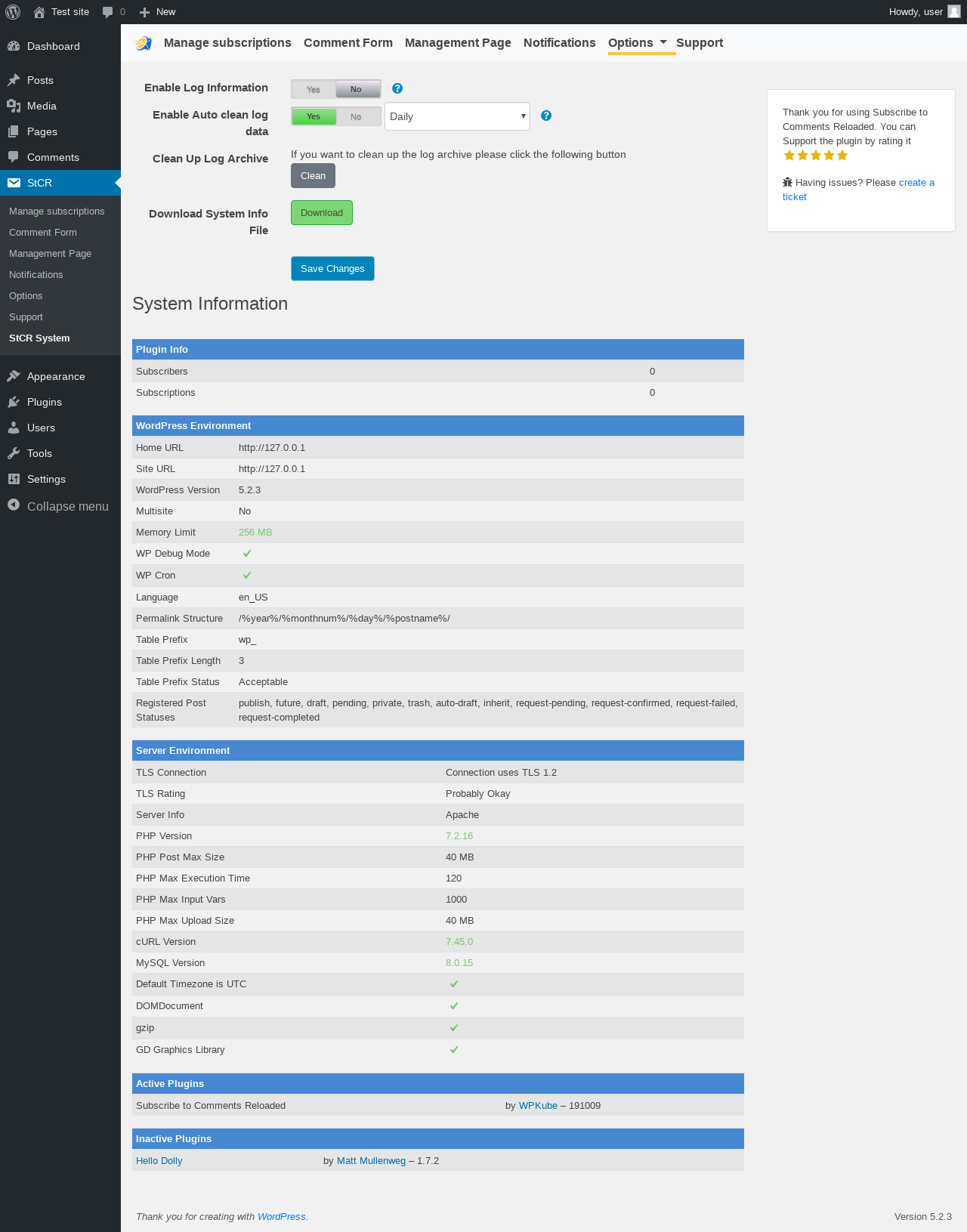Click the user avatar in admin bar
Viewport: 967px width, 1232px height.
[954, 12]
